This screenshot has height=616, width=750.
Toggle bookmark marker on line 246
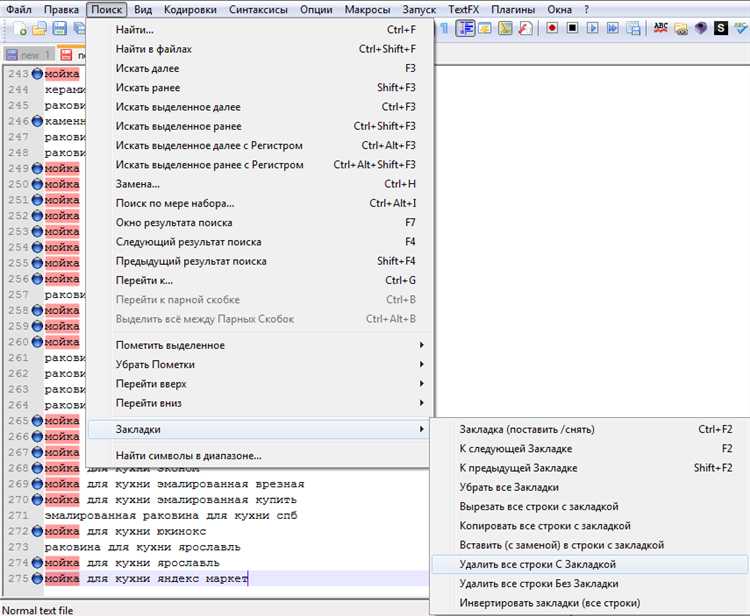point(37,121)
